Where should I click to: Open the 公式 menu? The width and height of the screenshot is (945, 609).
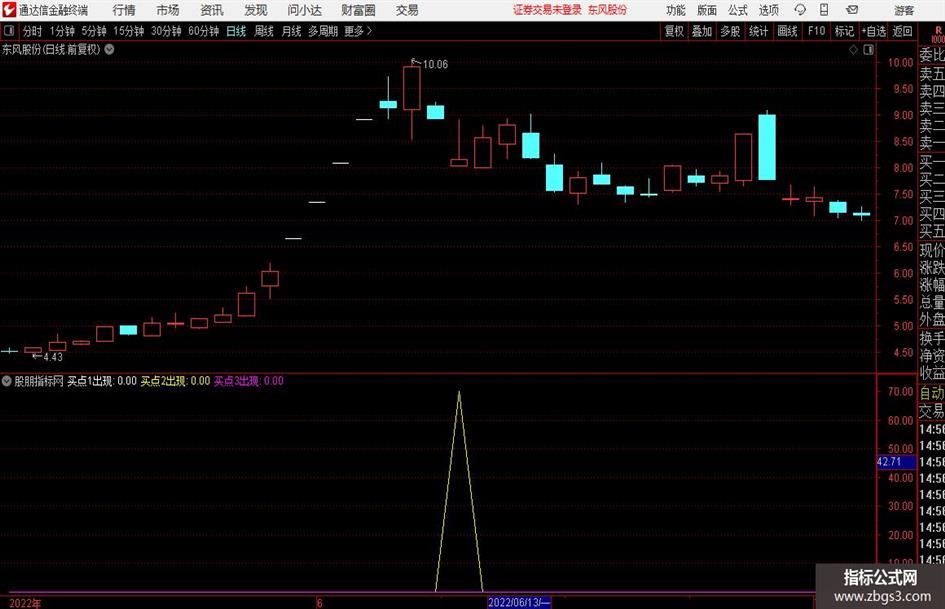tap(738, 10)
